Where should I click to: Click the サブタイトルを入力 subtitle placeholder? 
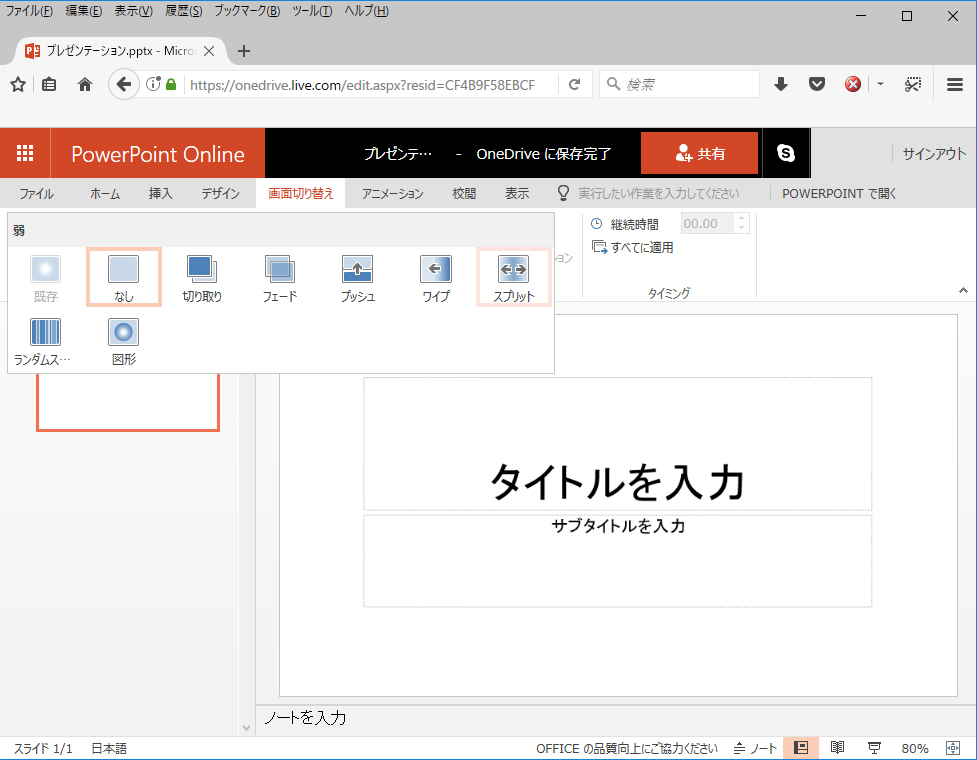(x=617, y=561)
